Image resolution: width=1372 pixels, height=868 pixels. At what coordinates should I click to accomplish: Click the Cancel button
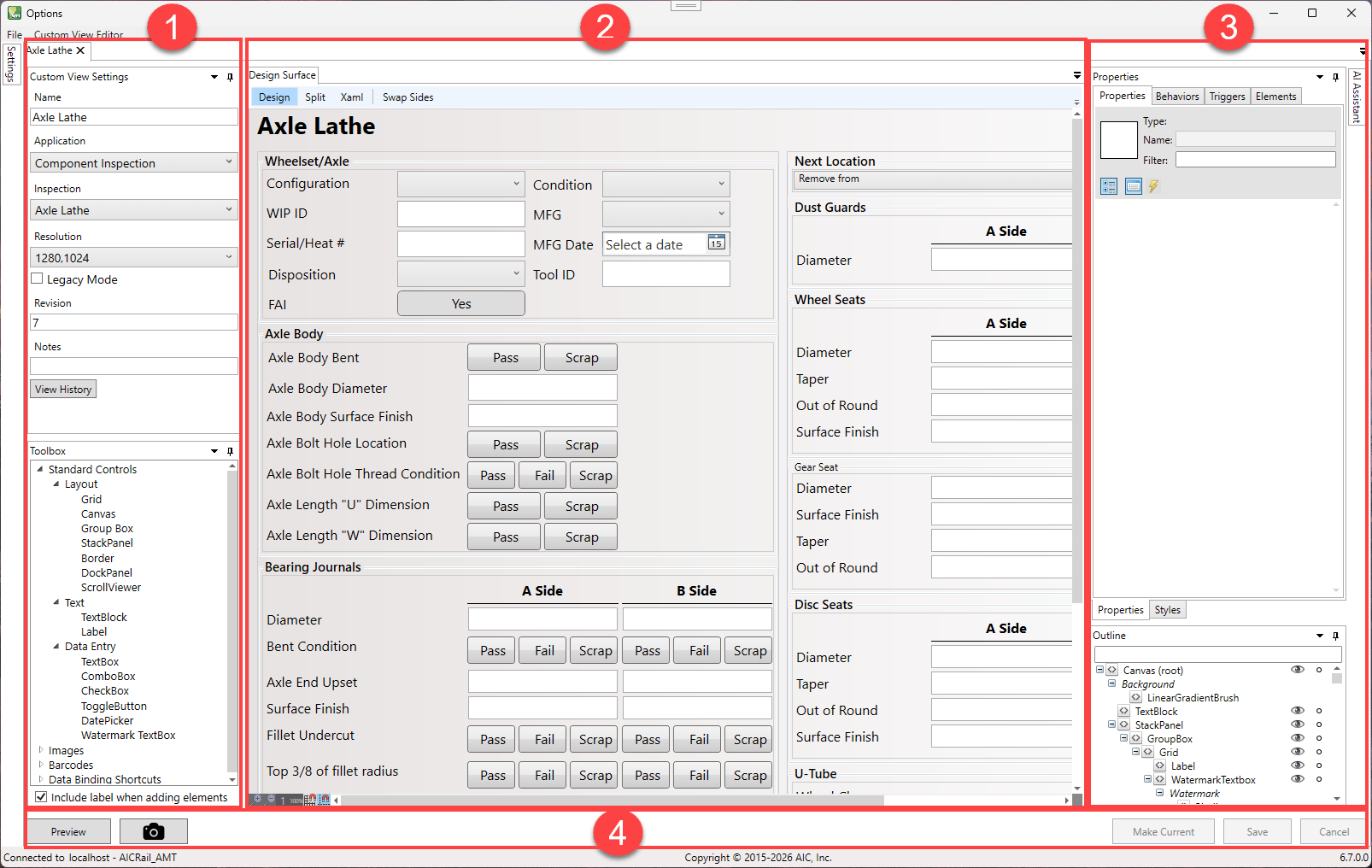coord(1334,831)
